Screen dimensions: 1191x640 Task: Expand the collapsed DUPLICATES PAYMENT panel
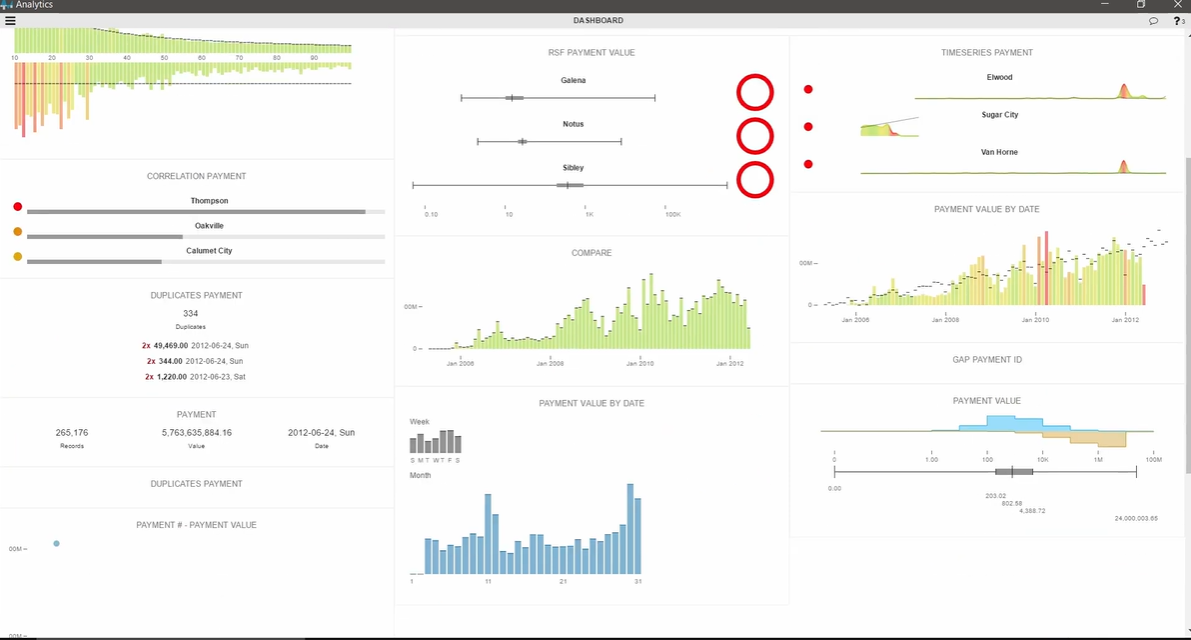(197, 484)
